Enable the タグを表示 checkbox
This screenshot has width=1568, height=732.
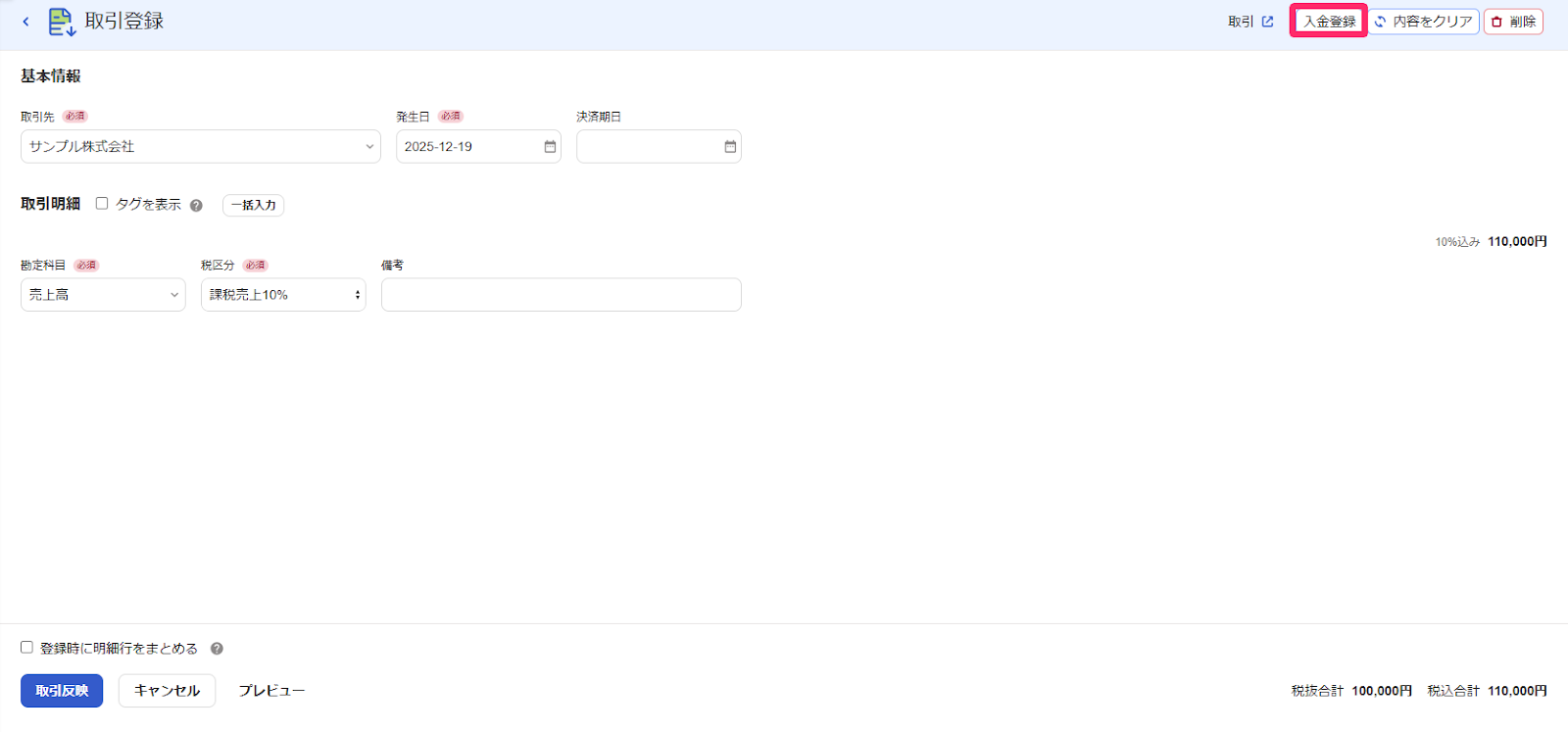tap(102, 204)
